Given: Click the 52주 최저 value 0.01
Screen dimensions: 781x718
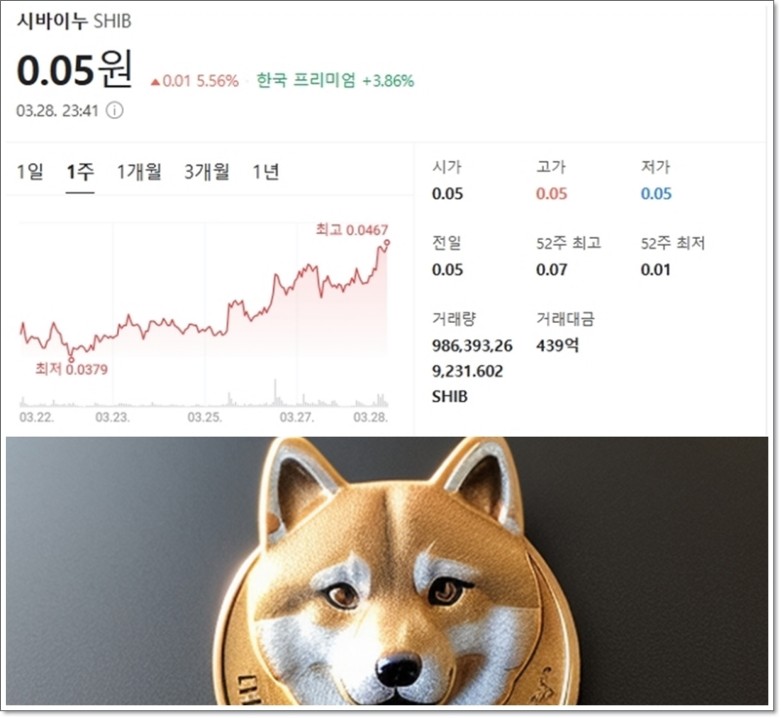Looking at the screenshot, I should click(655, 270).
